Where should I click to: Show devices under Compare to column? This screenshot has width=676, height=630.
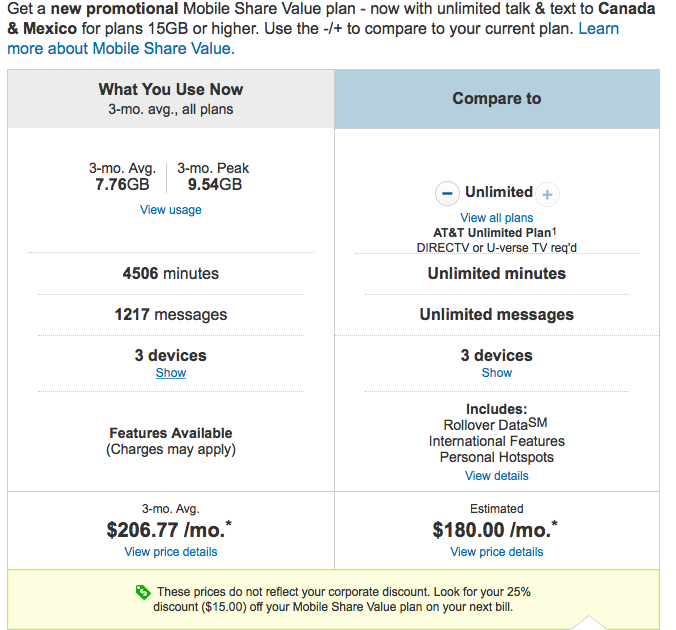[497, 373]
